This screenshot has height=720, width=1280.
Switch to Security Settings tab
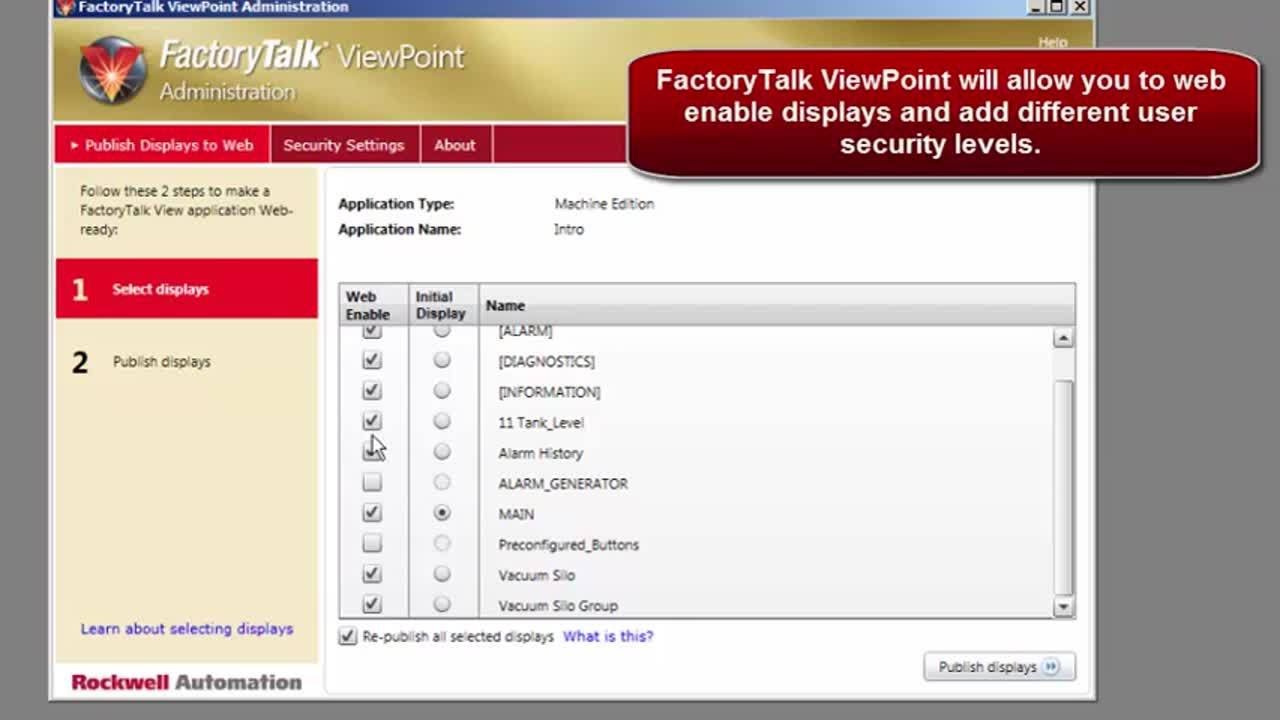[x=344, y=145]
